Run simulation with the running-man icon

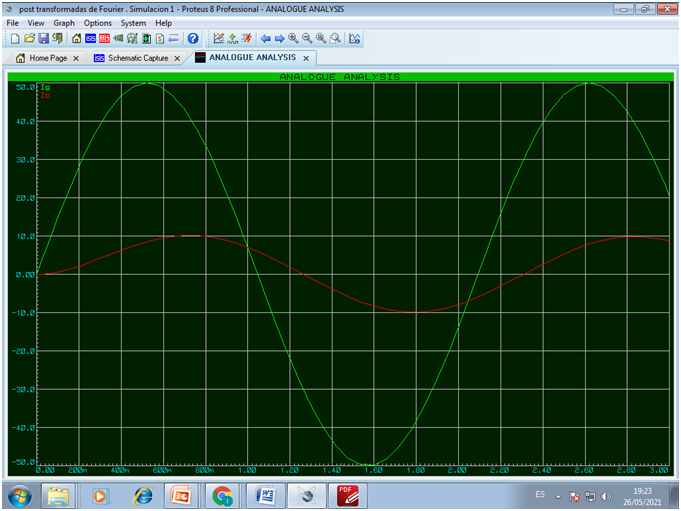[247, 39]
